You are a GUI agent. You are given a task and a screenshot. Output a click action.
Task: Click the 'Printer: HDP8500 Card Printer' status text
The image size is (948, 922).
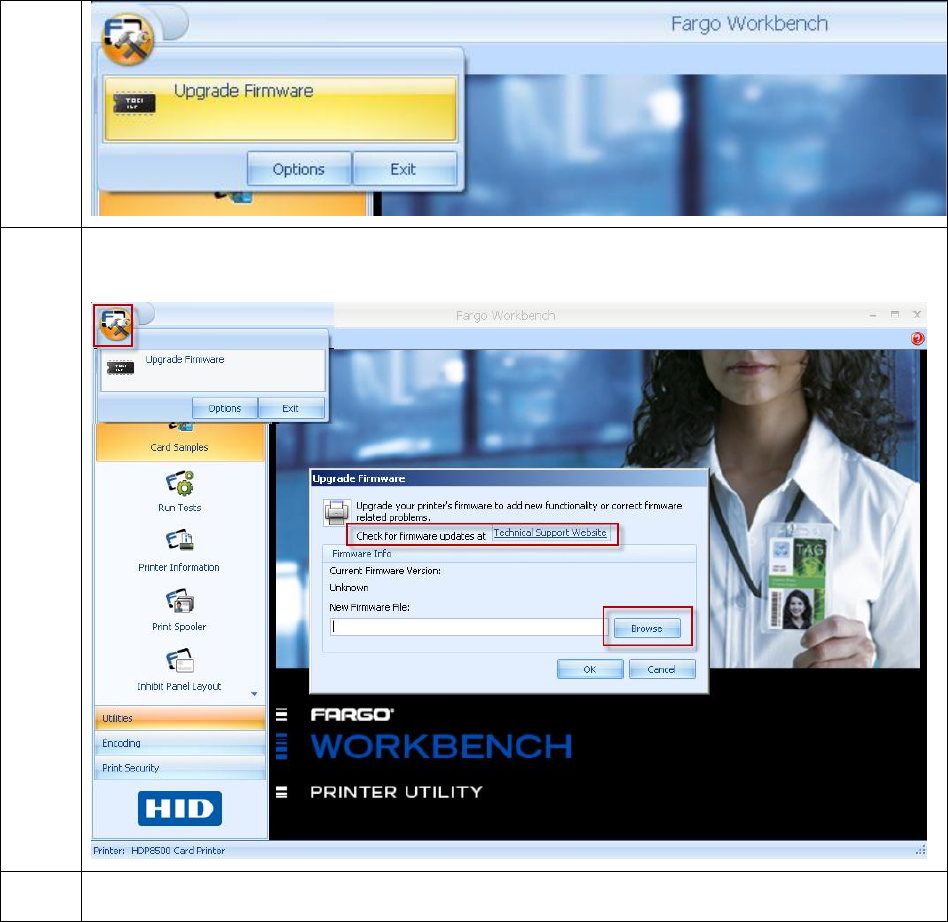coord(159,851)
